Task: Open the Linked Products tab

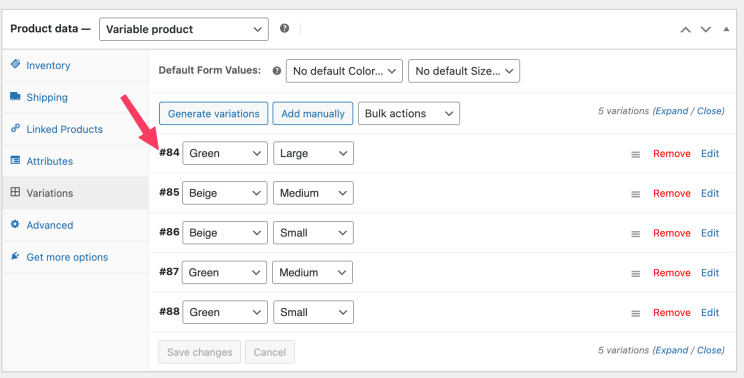Action: coord(75,129)
